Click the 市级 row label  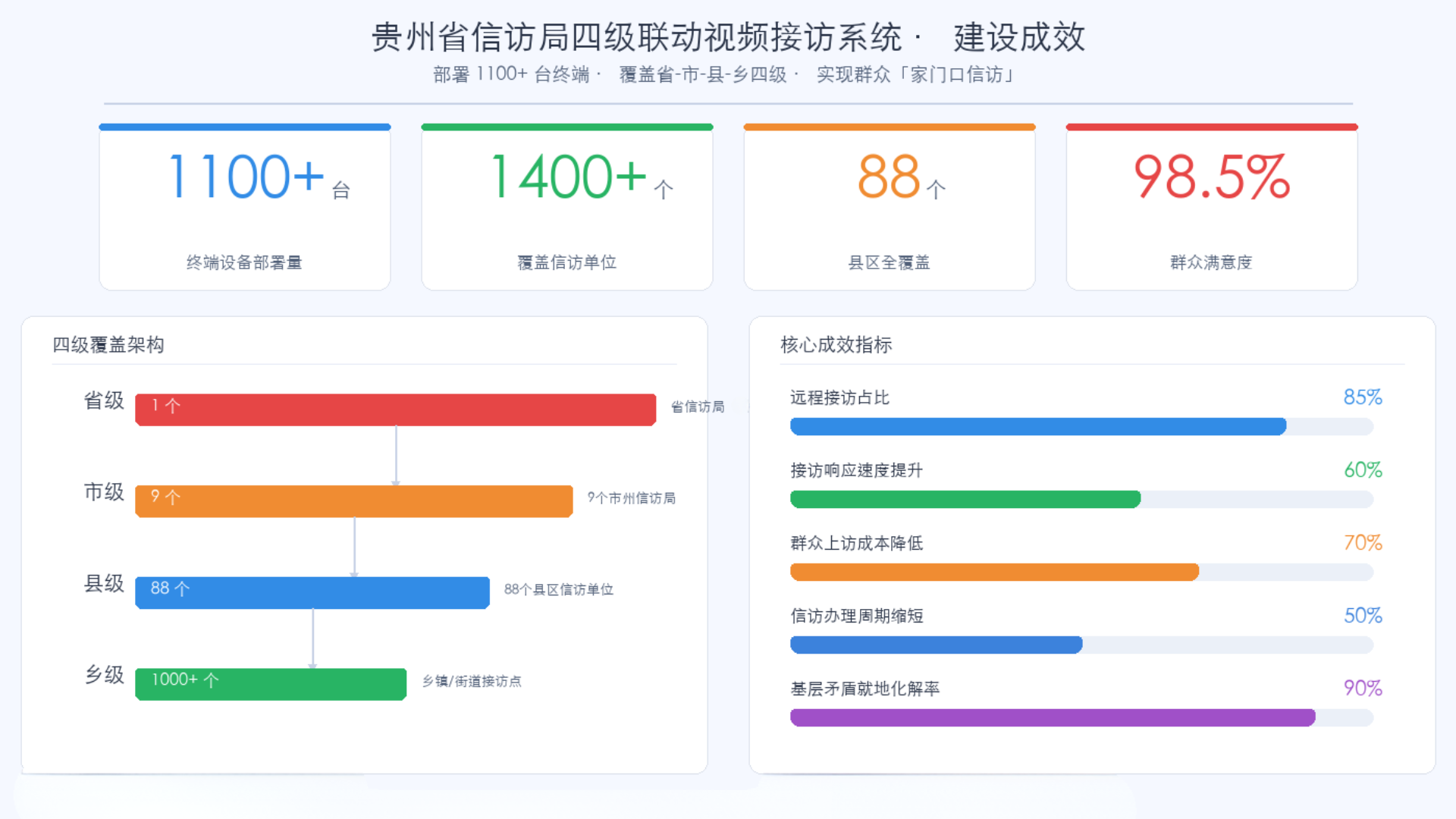[x=104, y=492]
